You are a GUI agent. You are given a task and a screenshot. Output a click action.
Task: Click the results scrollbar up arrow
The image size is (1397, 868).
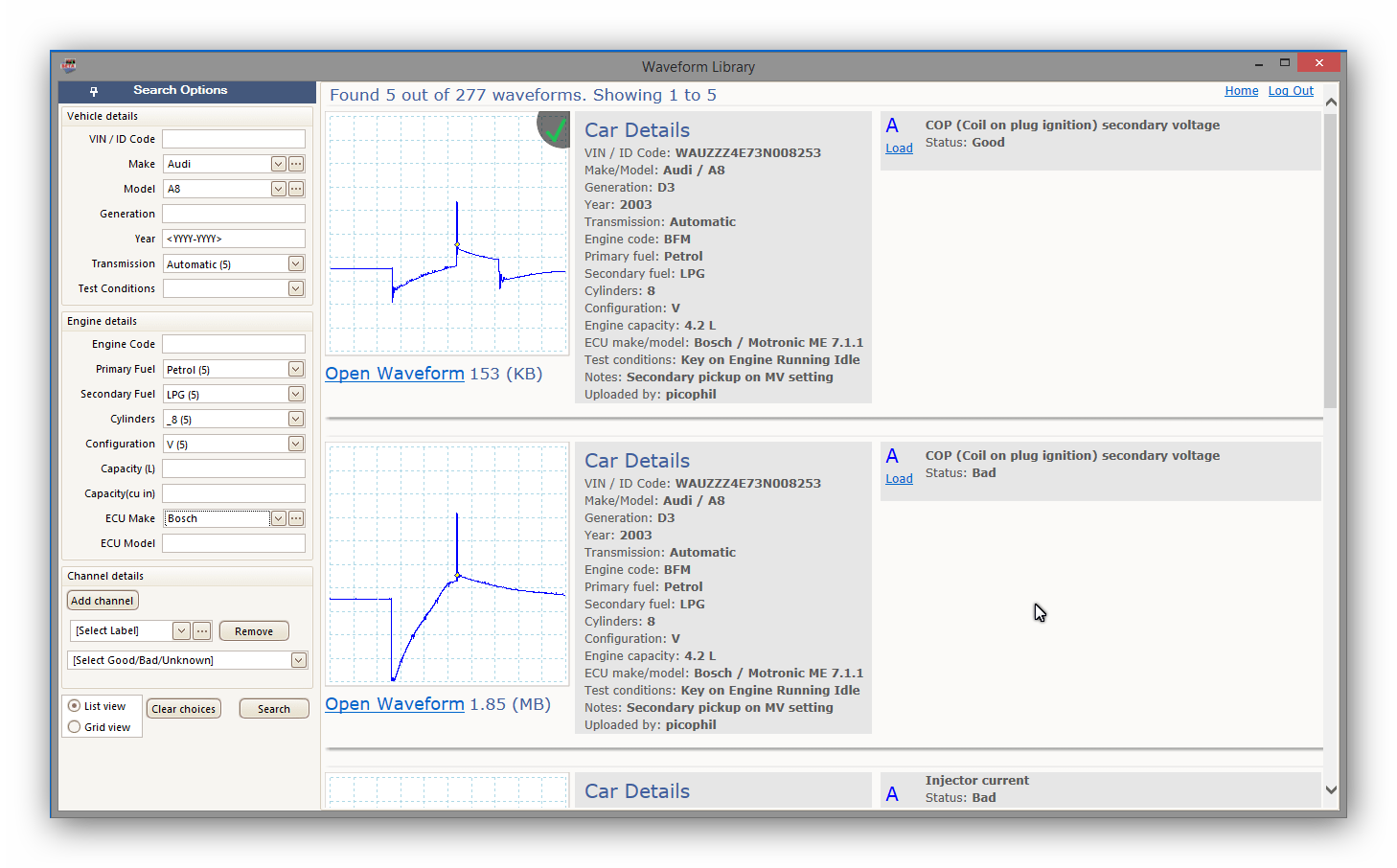1331,102
